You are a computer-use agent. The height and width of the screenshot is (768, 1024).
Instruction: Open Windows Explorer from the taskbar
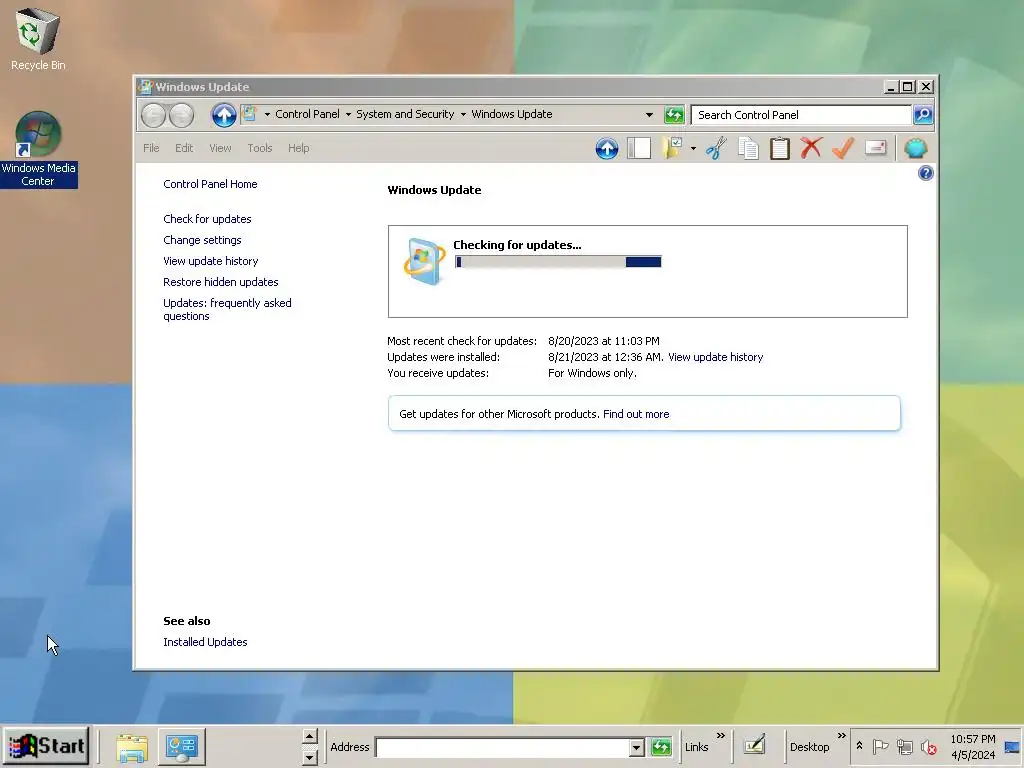[x=132, y=747]
